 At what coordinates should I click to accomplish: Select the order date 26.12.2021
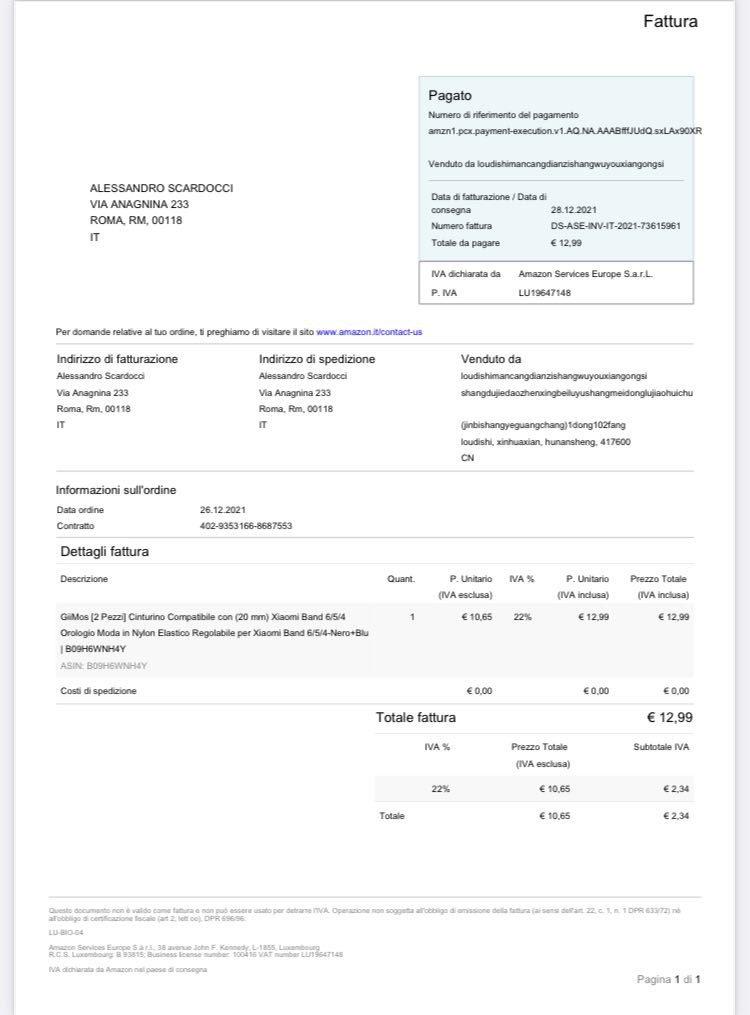[x=222, y=510]
